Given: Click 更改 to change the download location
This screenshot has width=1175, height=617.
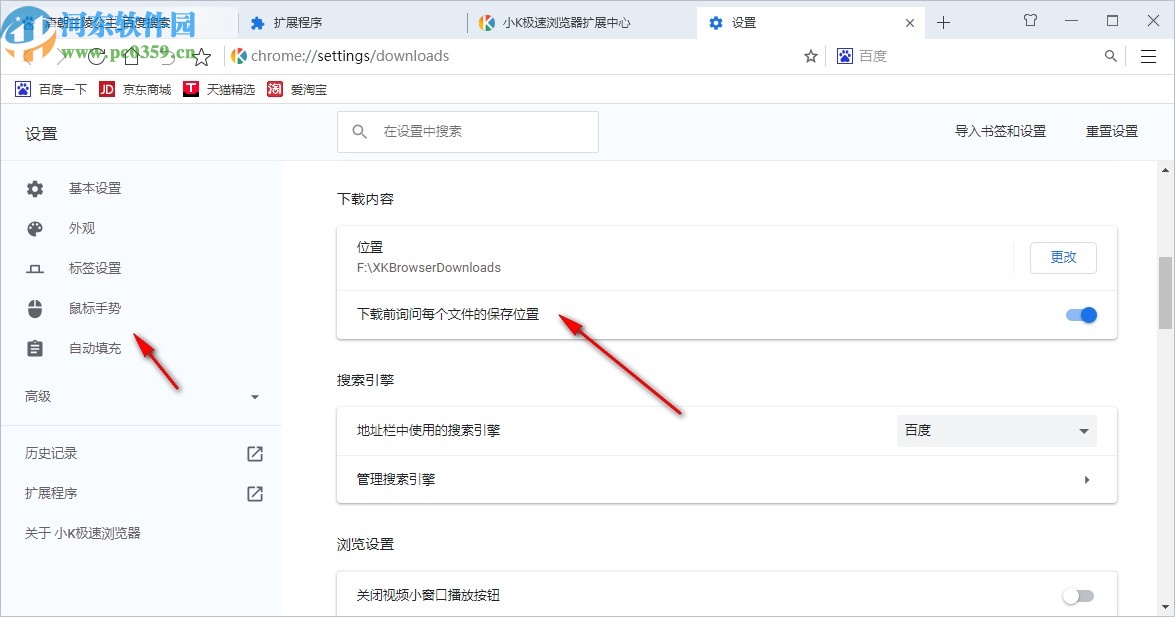Looking at the screenshot, I should click(x=1062, y=257).
